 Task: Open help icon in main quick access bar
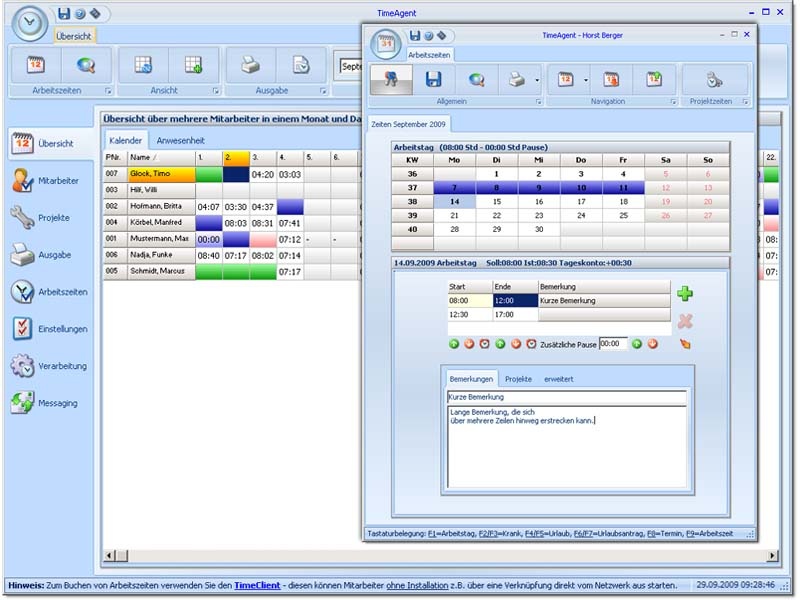80,14
